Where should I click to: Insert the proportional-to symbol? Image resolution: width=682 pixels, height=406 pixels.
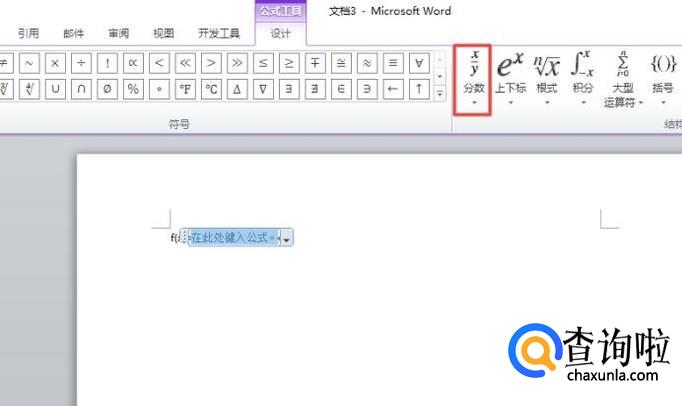pyautogui.click(x=133, y=63)
